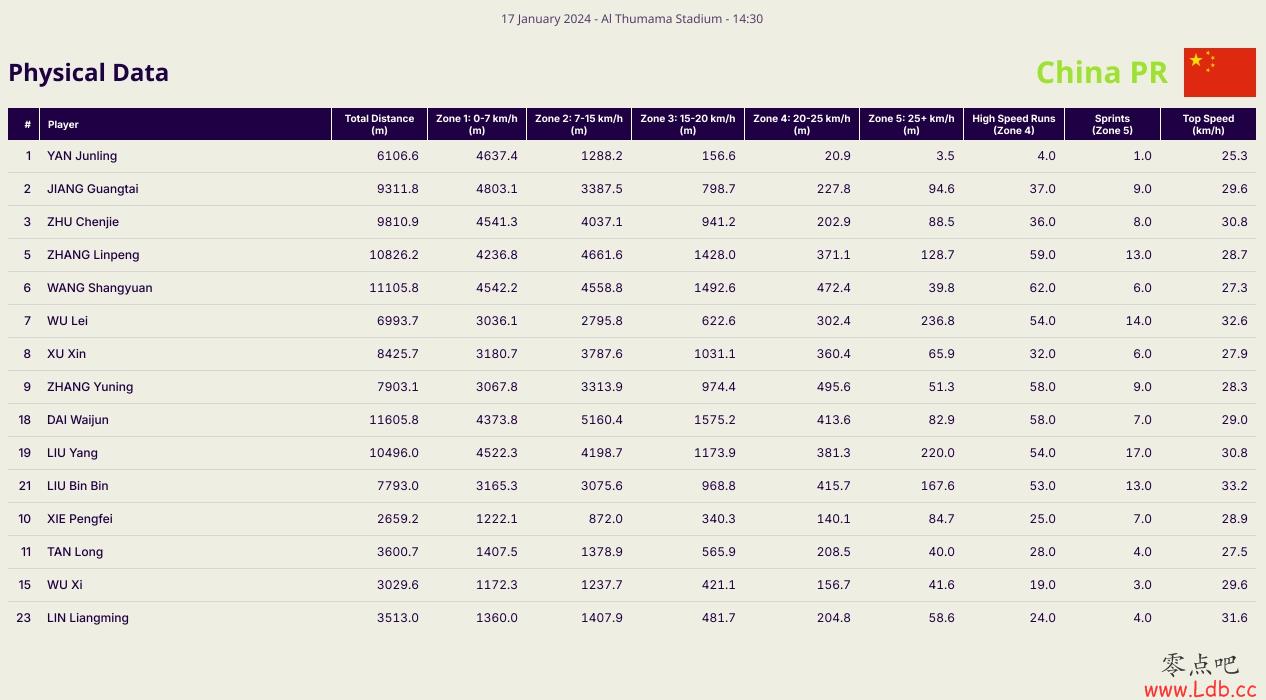Click player name LIU Bin Bin
Viewport: 1266px width, 700px height.
tap(78, 486)
